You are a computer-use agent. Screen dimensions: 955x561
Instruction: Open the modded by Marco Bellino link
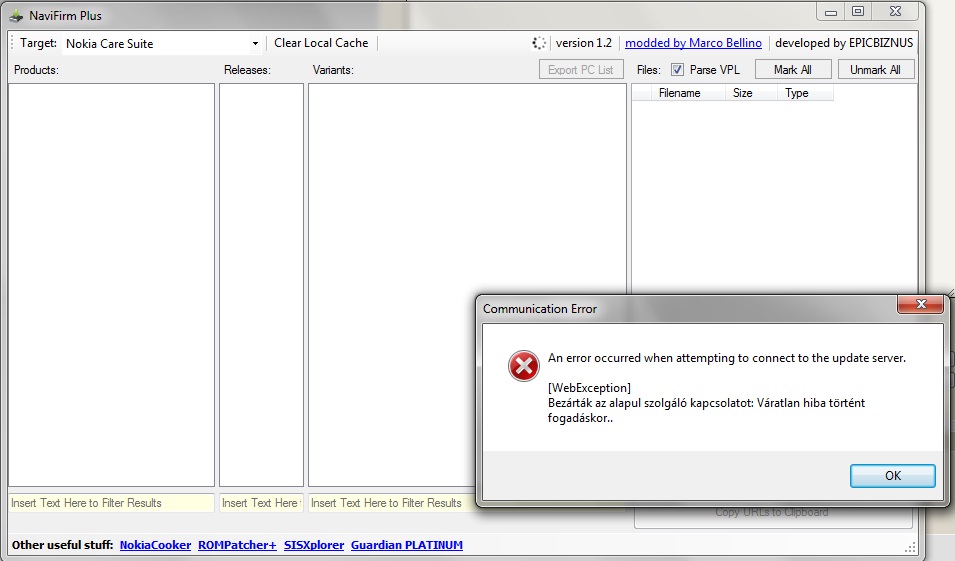coord(693,43)
